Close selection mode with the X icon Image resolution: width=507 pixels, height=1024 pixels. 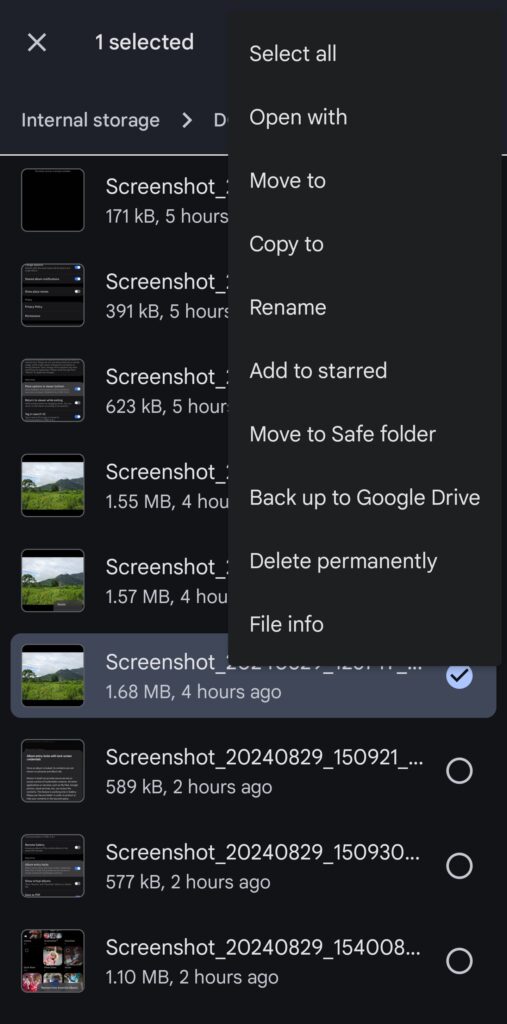coord(37,42)
